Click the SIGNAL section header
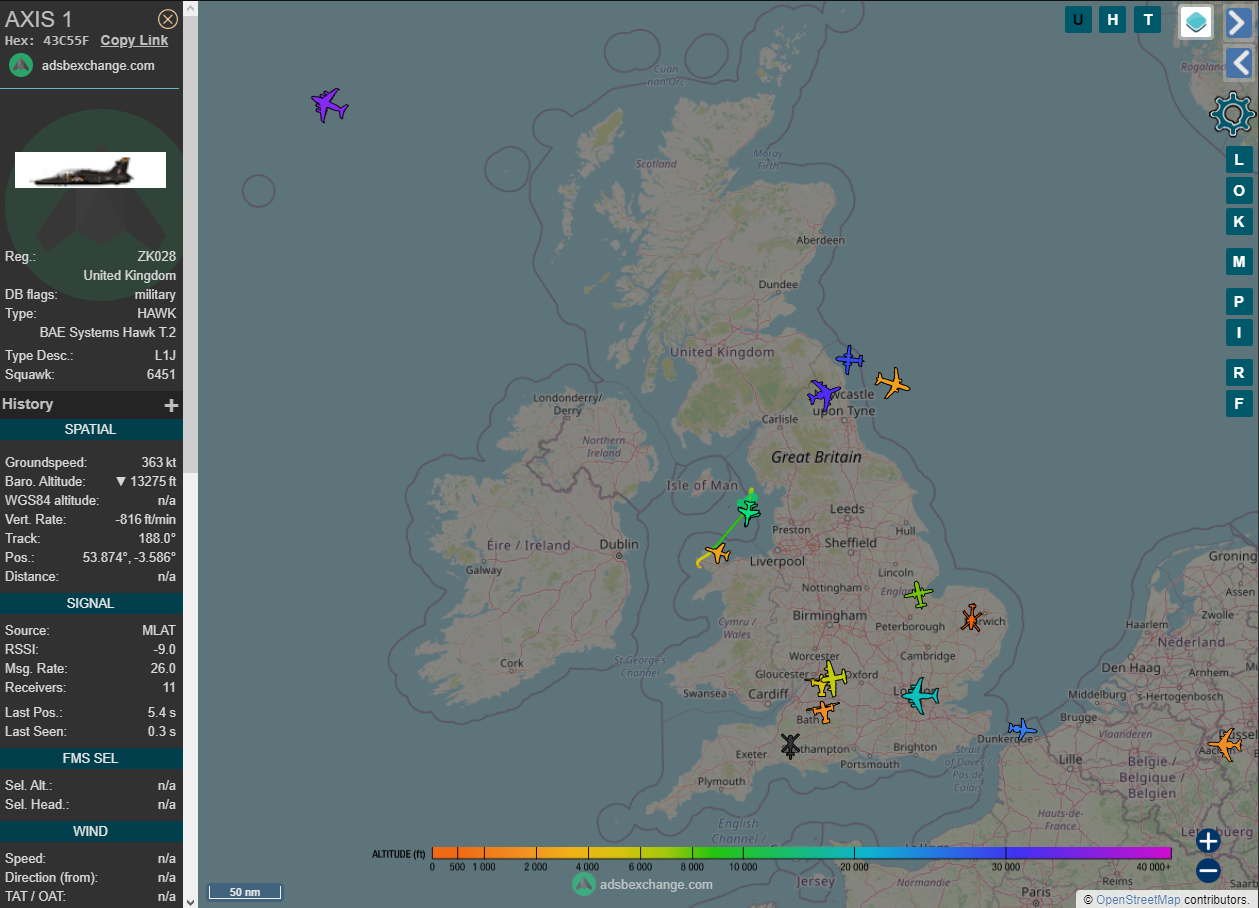This screenshot has width=1259, height=908. point(91,604)
